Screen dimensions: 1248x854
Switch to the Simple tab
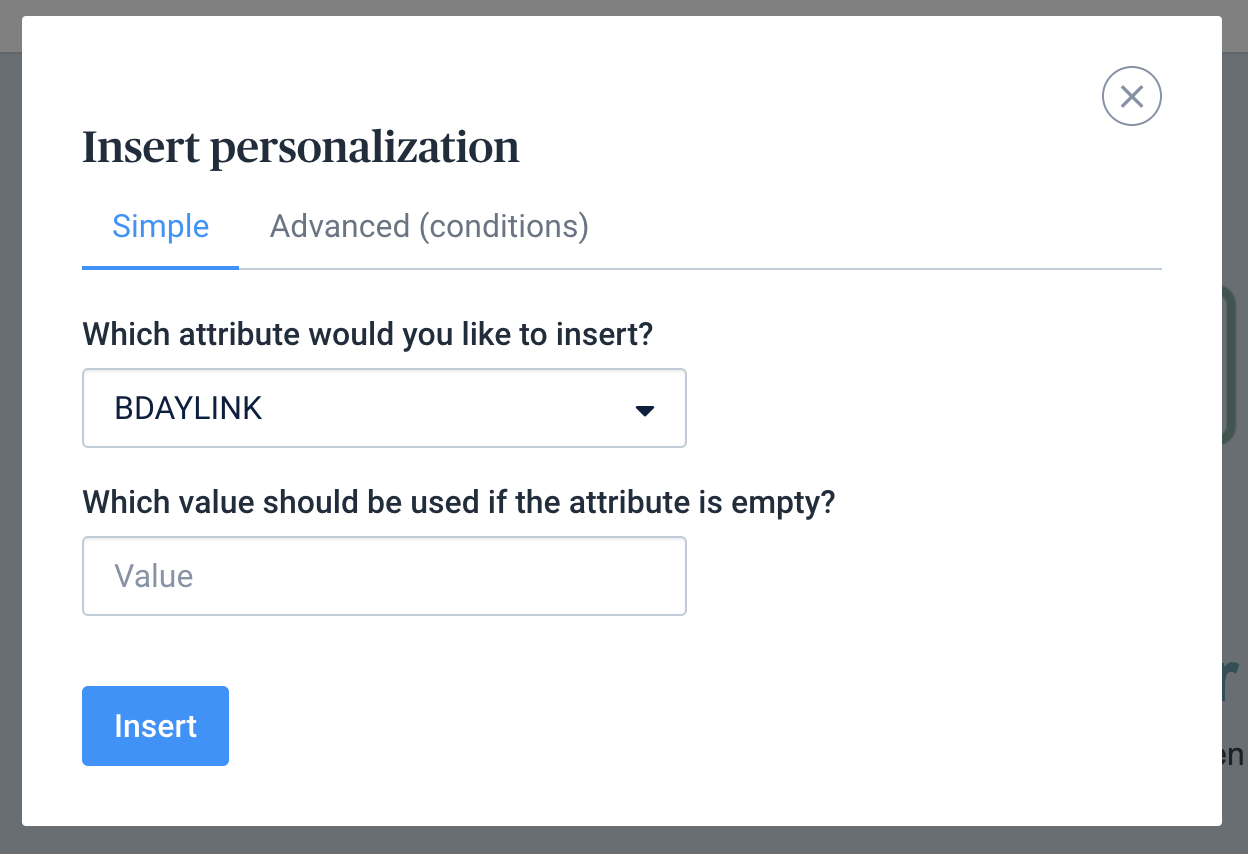[160, 226]
